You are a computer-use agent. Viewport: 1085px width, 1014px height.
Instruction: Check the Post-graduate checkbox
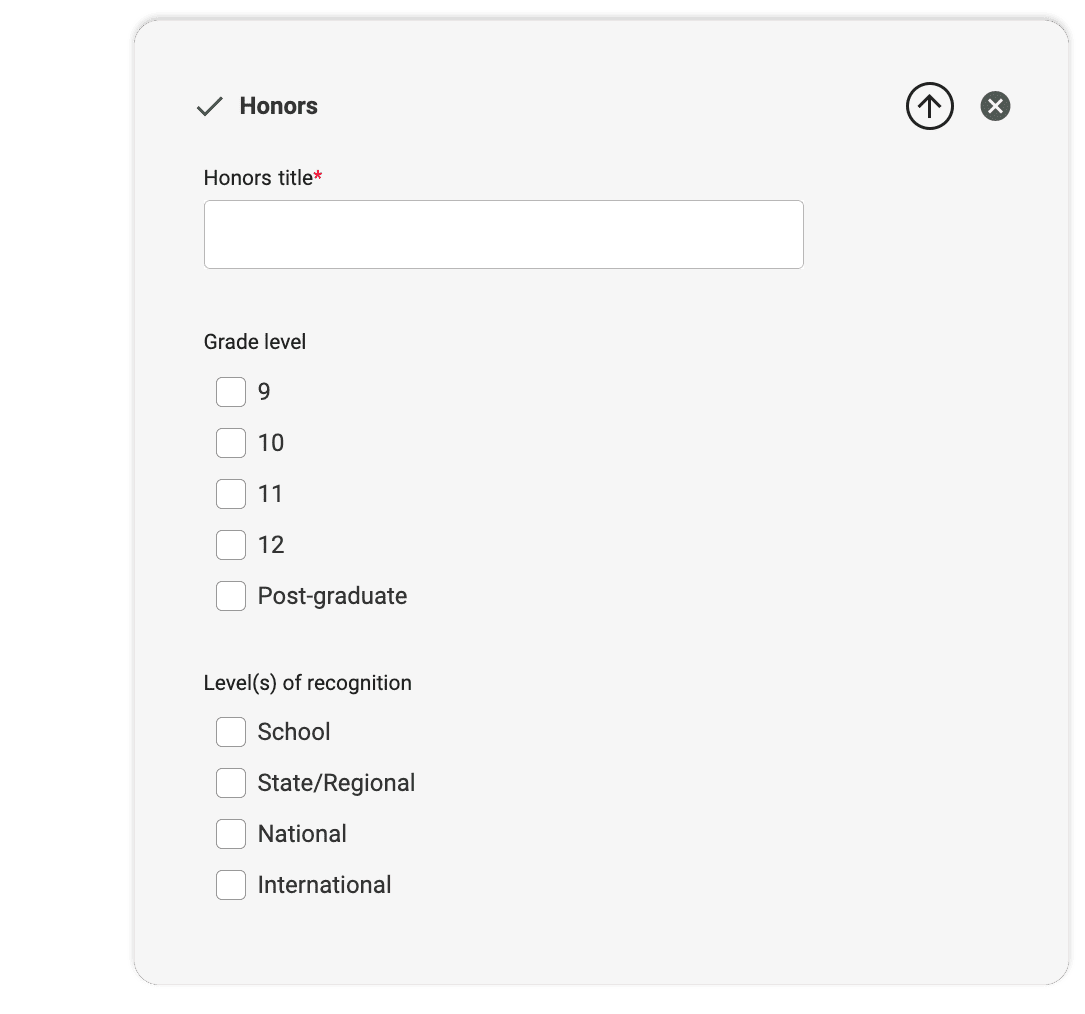click(231, 596)
